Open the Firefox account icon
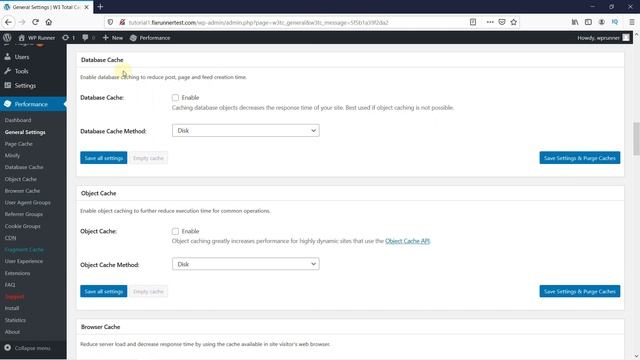 (x=601, y=22)
